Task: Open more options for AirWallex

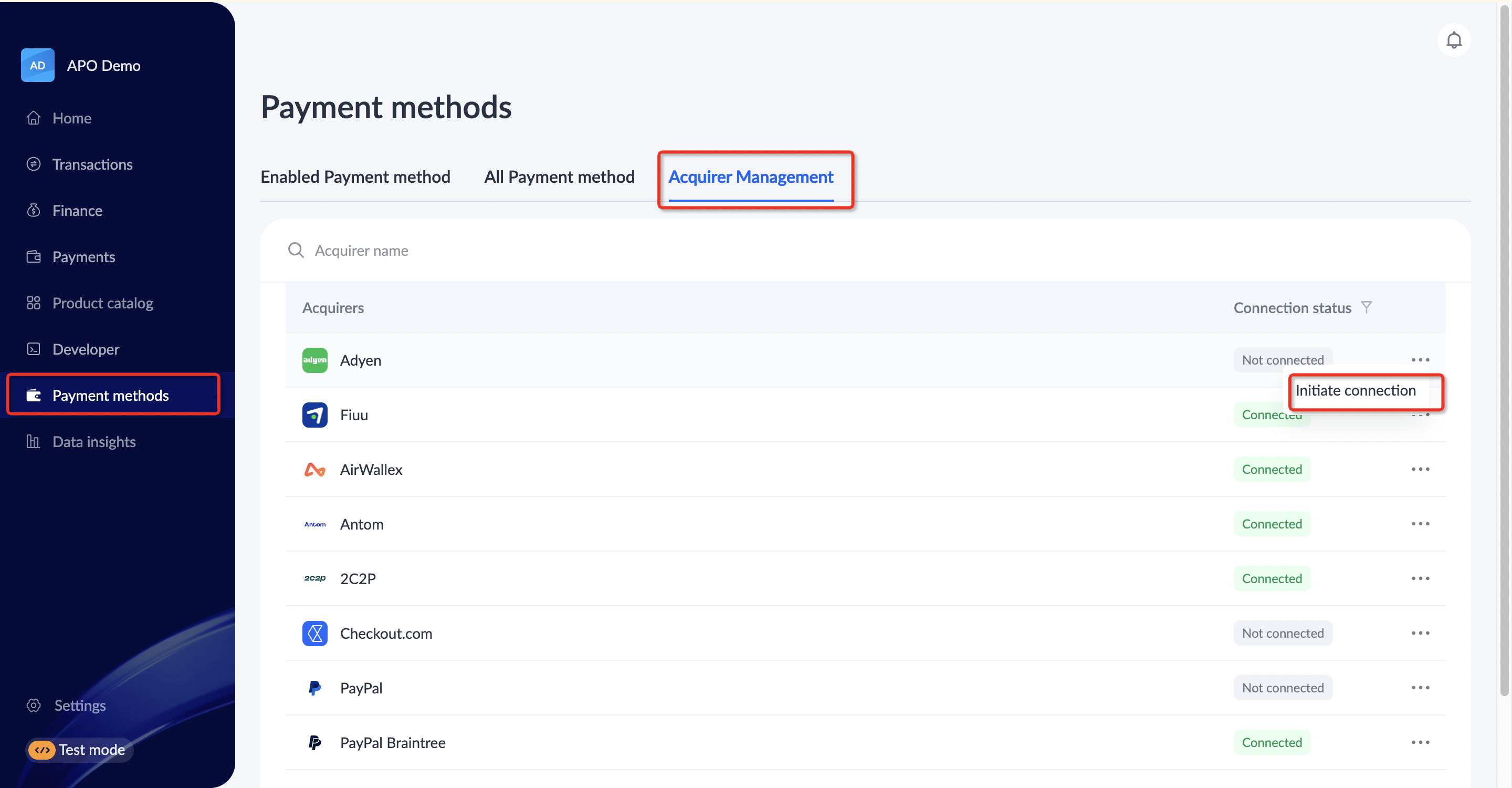Action: coord(1420,469)
